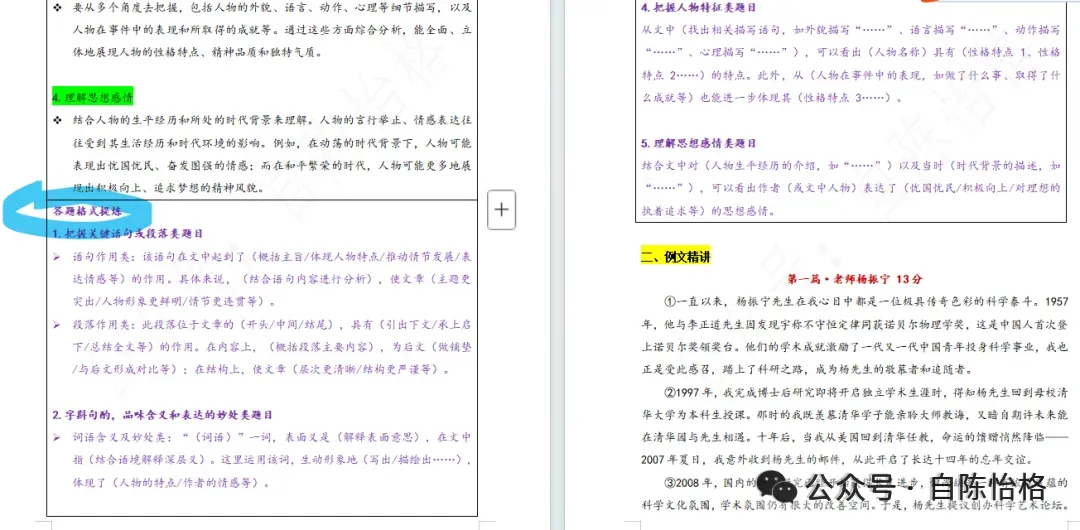Screen dimensions: 1080x530
Task: Click the heading 5. 理解思想感情类题目
Action: (x=698, y=143)
